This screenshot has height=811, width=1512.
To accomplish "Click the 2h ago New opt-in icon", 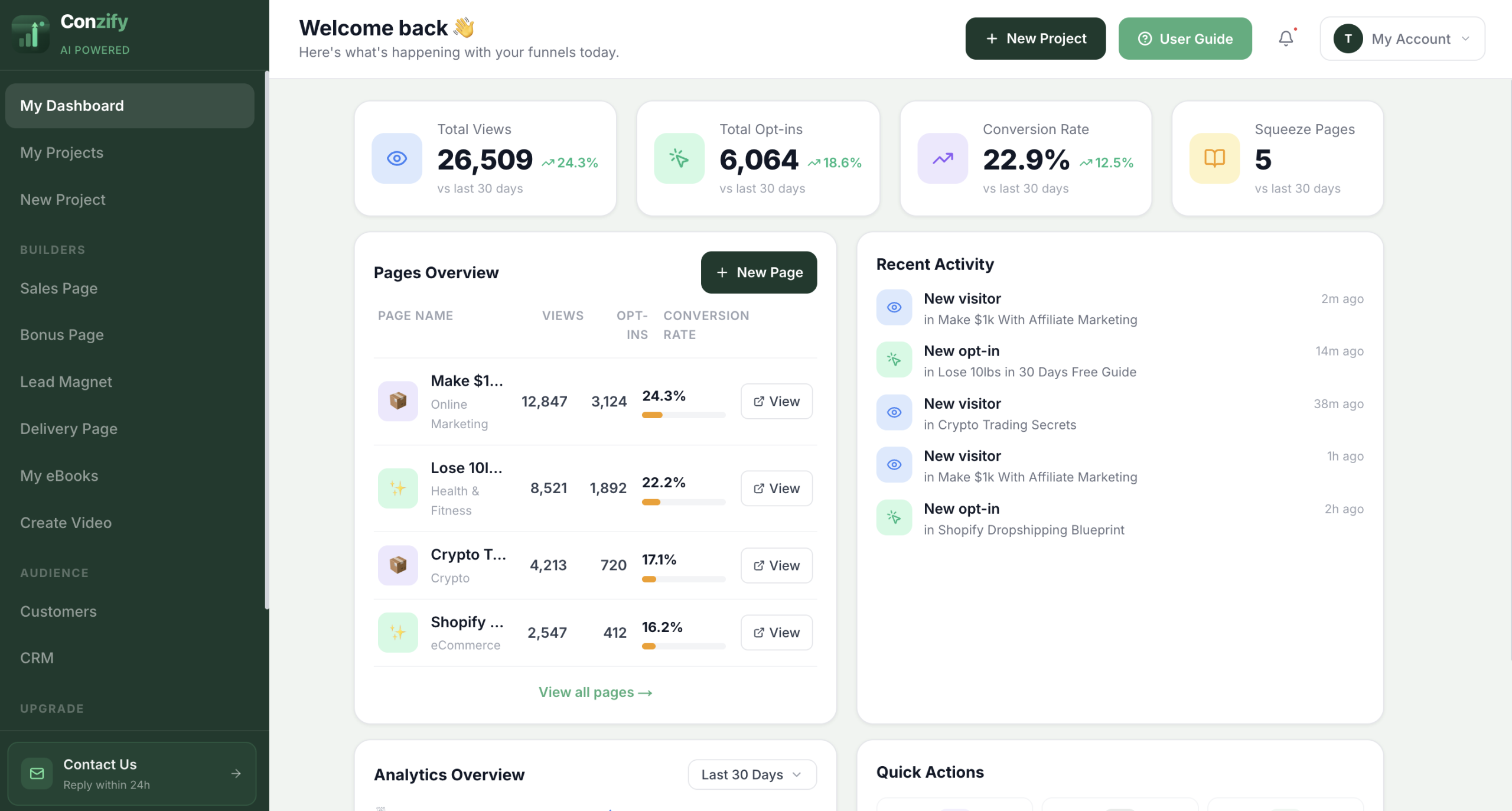I will coord(894,517).
